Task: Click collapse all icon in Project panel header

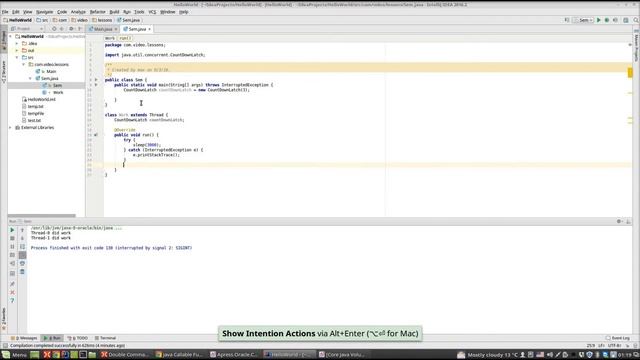Action: point(62,29)
